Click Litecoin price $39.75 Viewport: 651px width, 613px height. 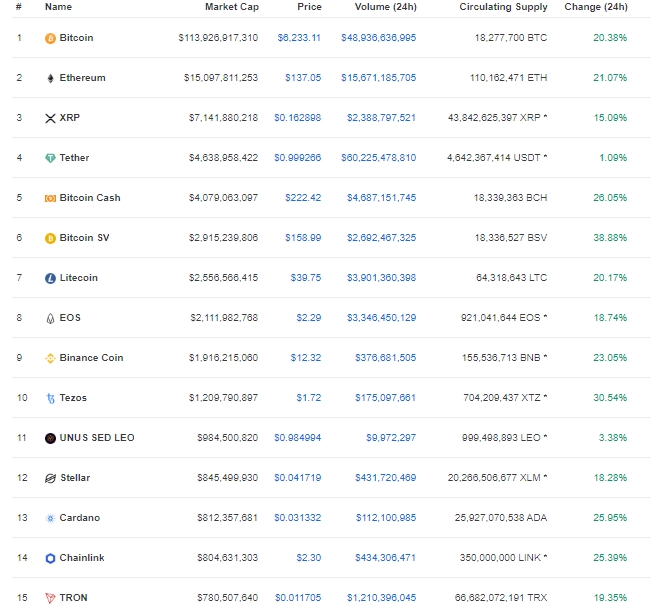pyautogui.click(x=306, y=278)
